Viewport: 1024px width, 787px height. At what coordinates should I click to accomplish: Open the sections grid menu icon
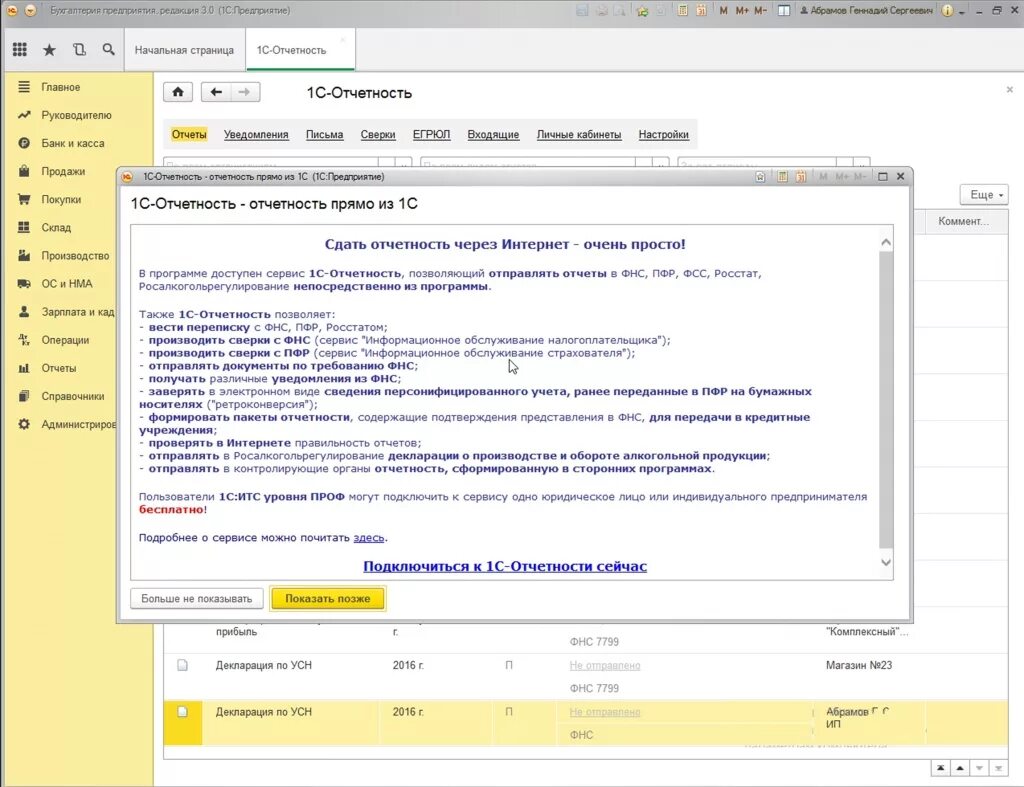coord(20,50)
